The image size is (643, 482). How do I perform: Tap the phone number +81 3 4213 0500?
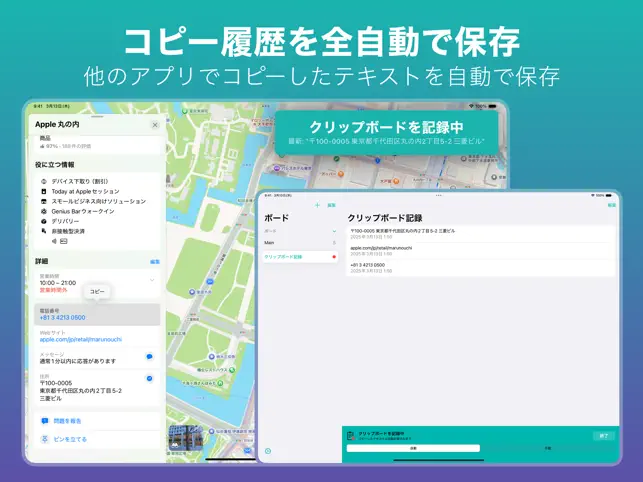pyautogui.click(x=62, y=318)
